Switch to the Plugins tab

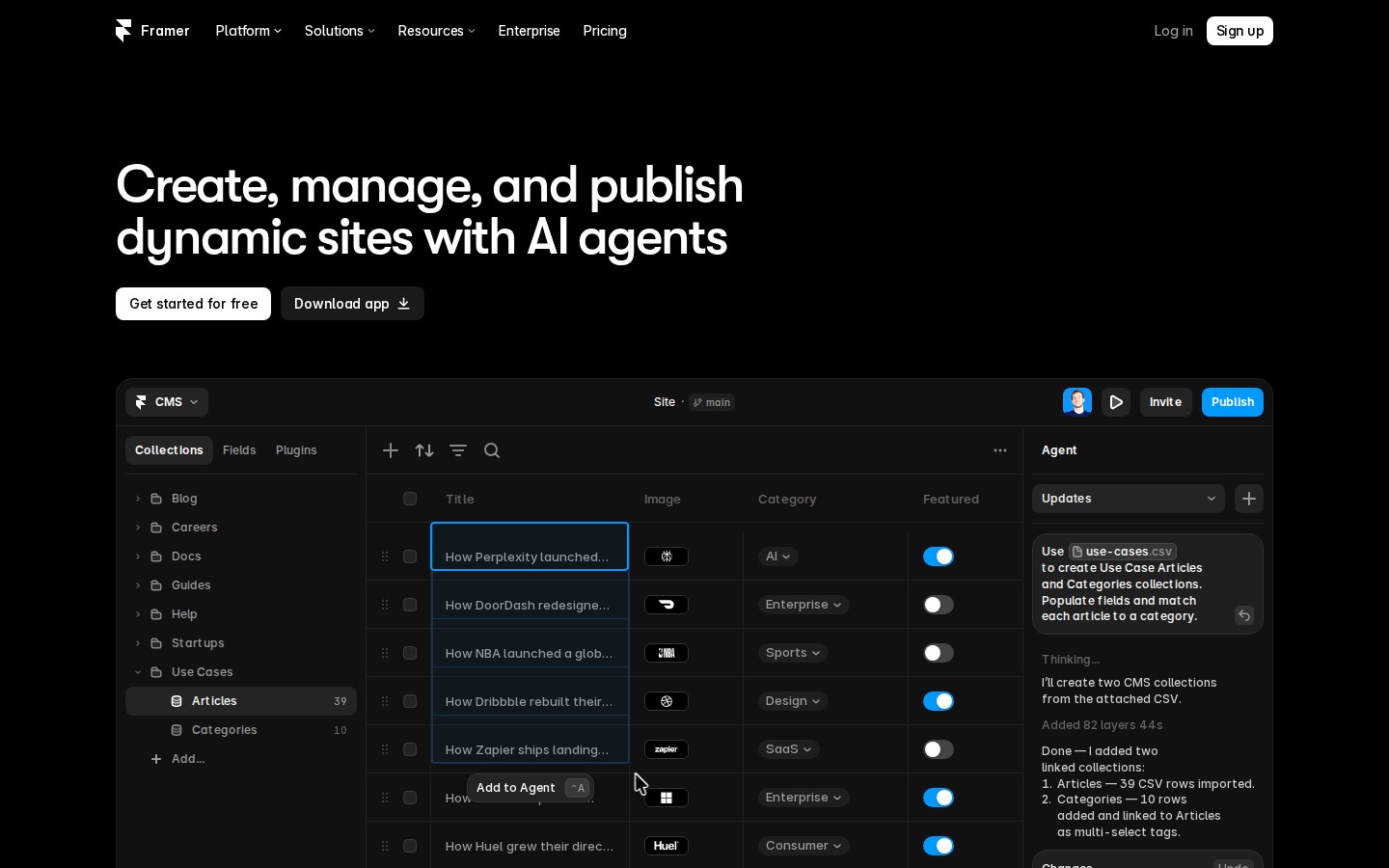(x=296, y=450)
